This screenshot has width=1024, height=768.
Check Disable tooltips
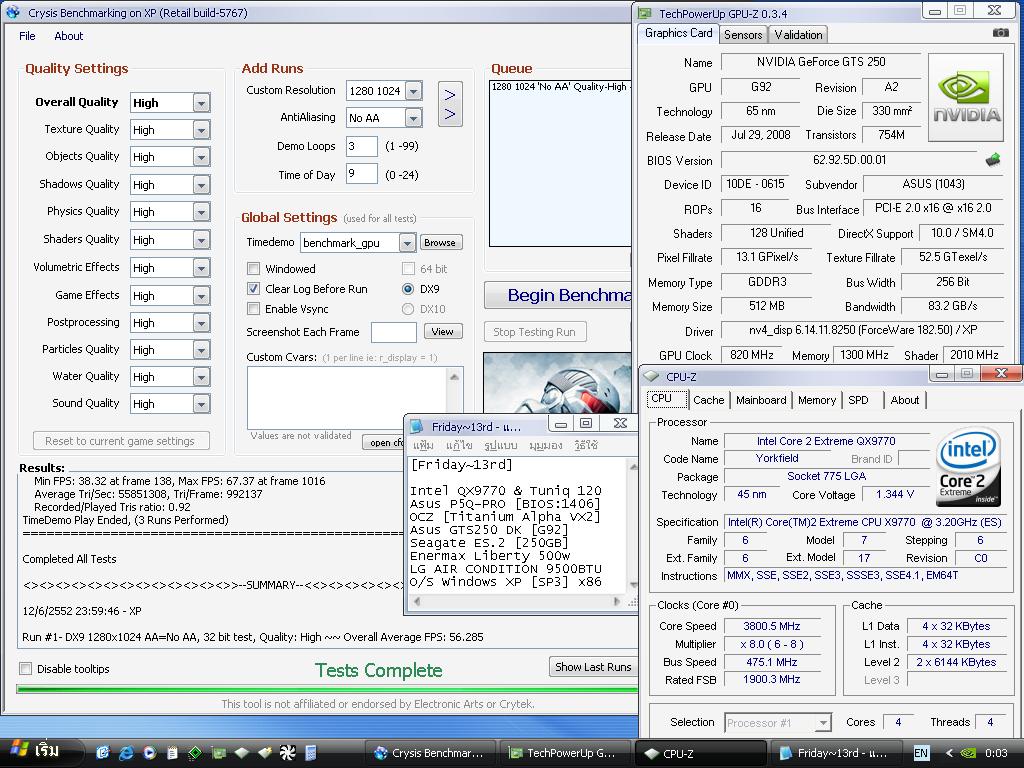tap(25, 668)
